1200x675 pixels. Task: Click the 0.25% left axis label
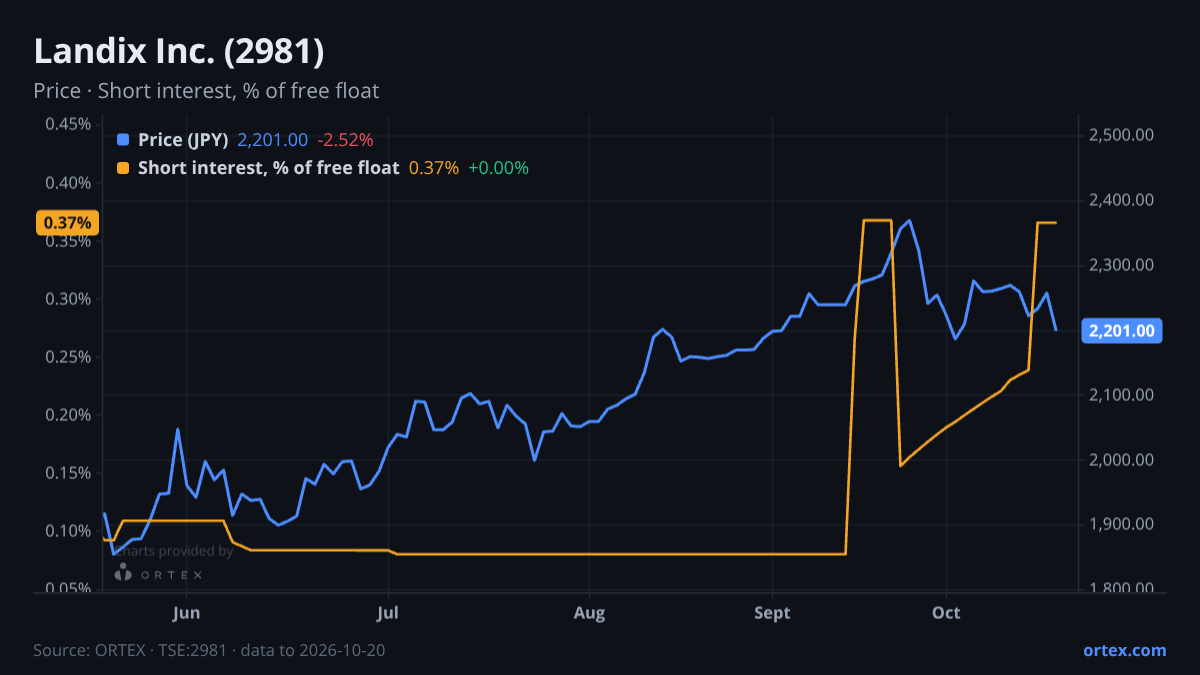click(68, 357)
